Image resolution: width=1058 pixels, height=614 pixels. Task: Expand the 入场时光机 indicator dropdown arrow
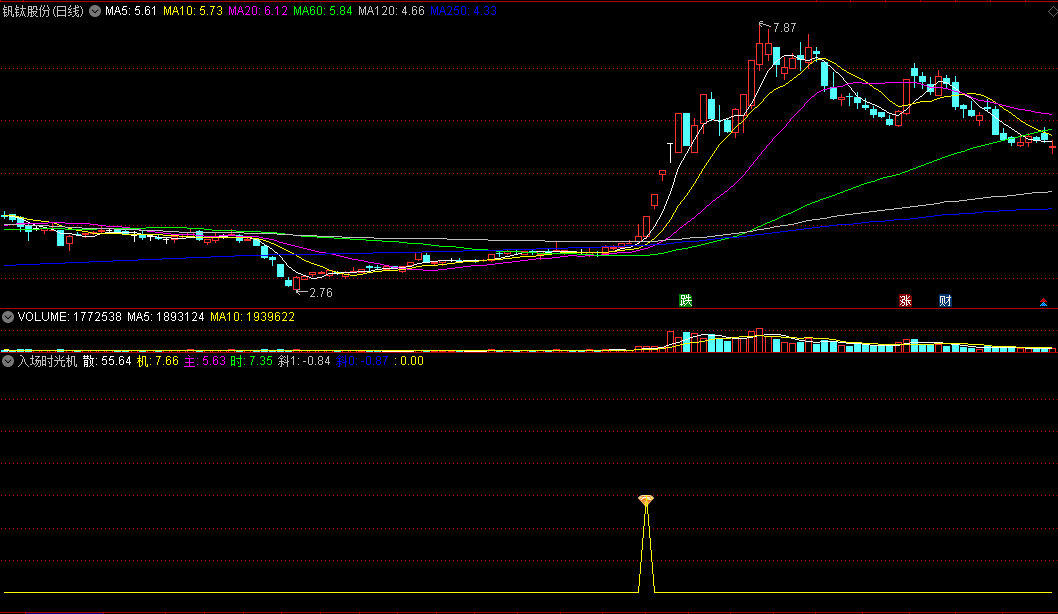coord(8,361)
